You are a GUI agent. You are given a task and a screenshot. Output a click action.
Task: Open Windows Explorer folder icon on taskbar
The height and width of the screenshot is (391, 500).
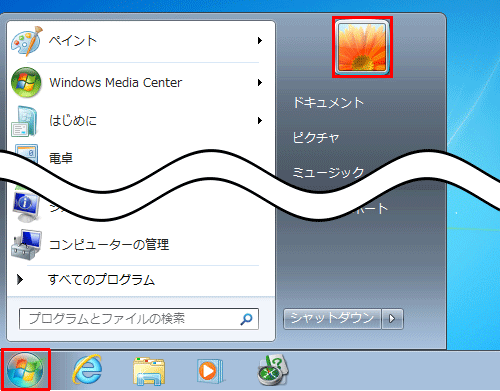tap(149, 371)
